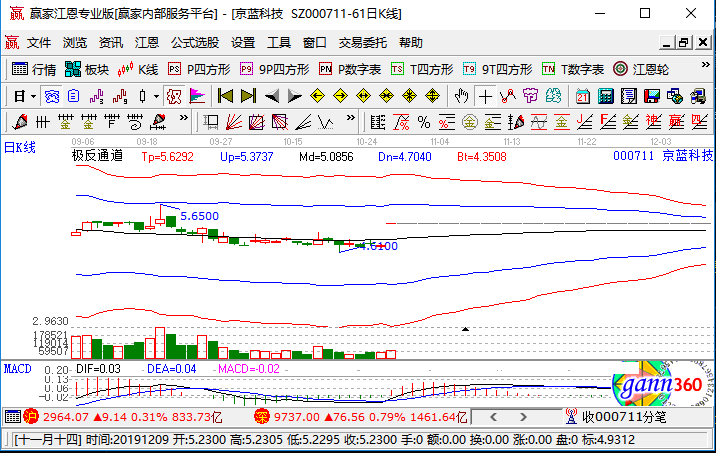Step chart forward with black right triangle

pyautogui.click(x=295, y=96)
